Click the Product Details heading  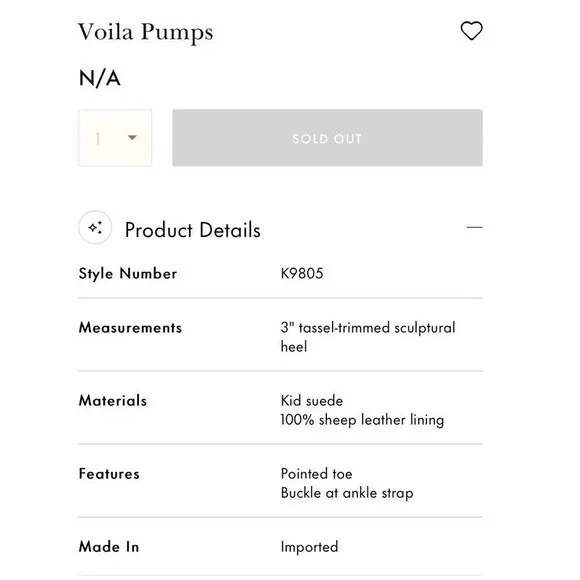(193, 230)
